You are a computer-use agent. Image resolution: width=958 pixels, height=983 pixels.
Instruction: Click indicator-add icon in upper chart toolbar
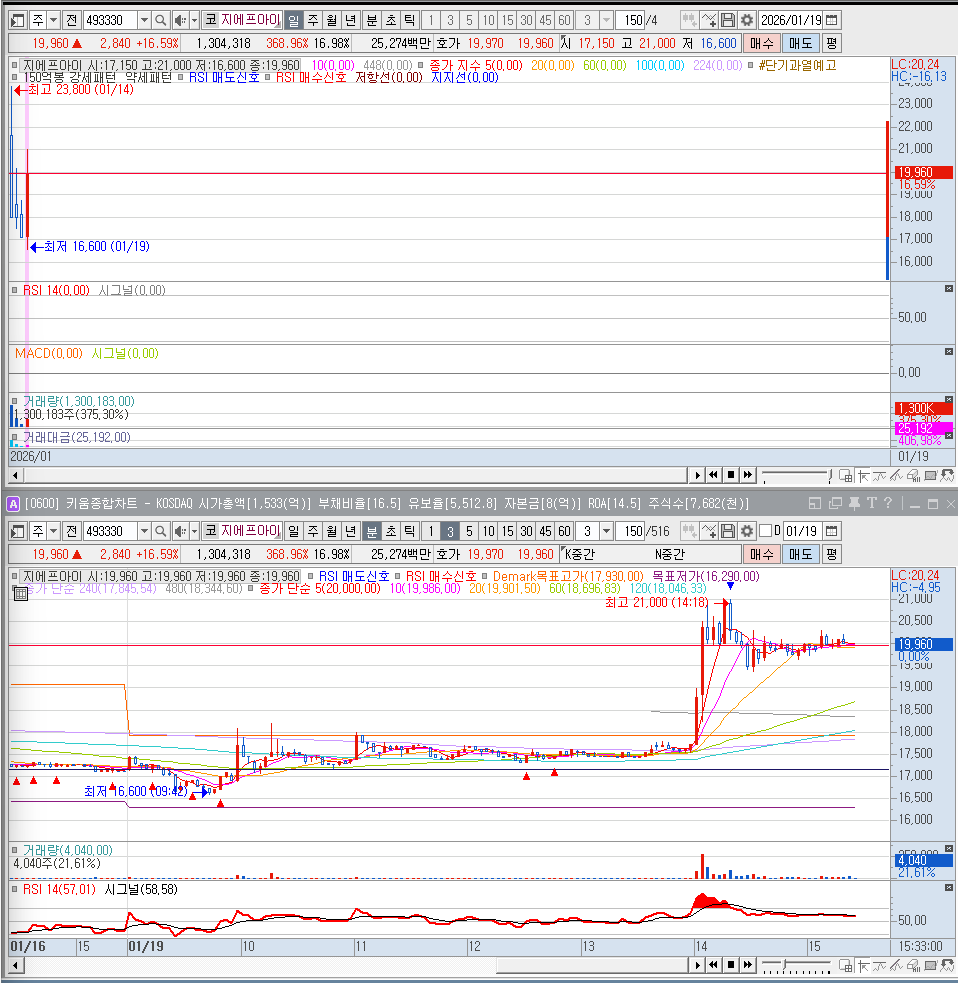[x=709, y=20]
